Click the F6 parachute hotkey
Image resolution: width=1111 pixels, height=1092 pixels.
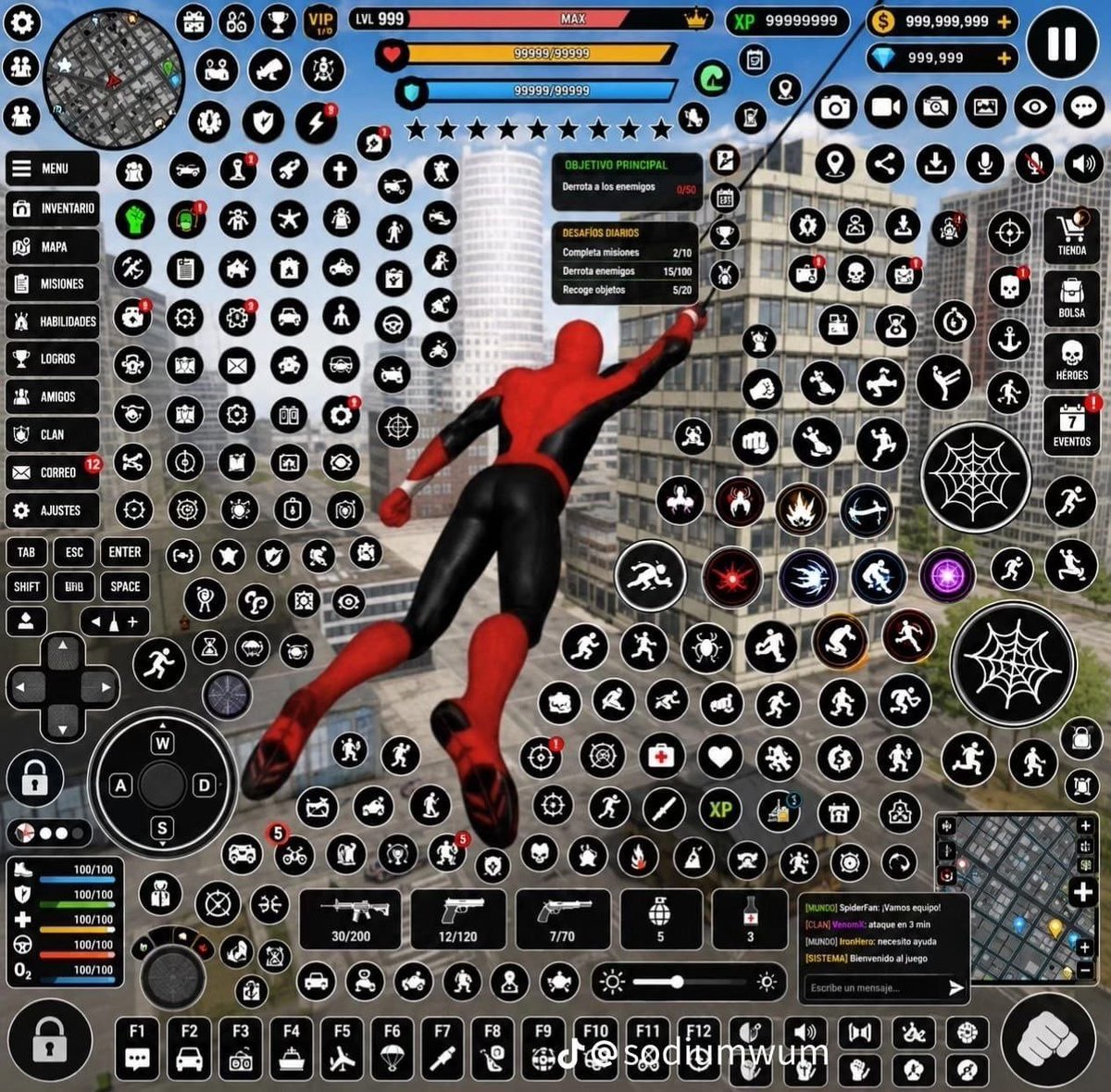tap(393, 1048)
